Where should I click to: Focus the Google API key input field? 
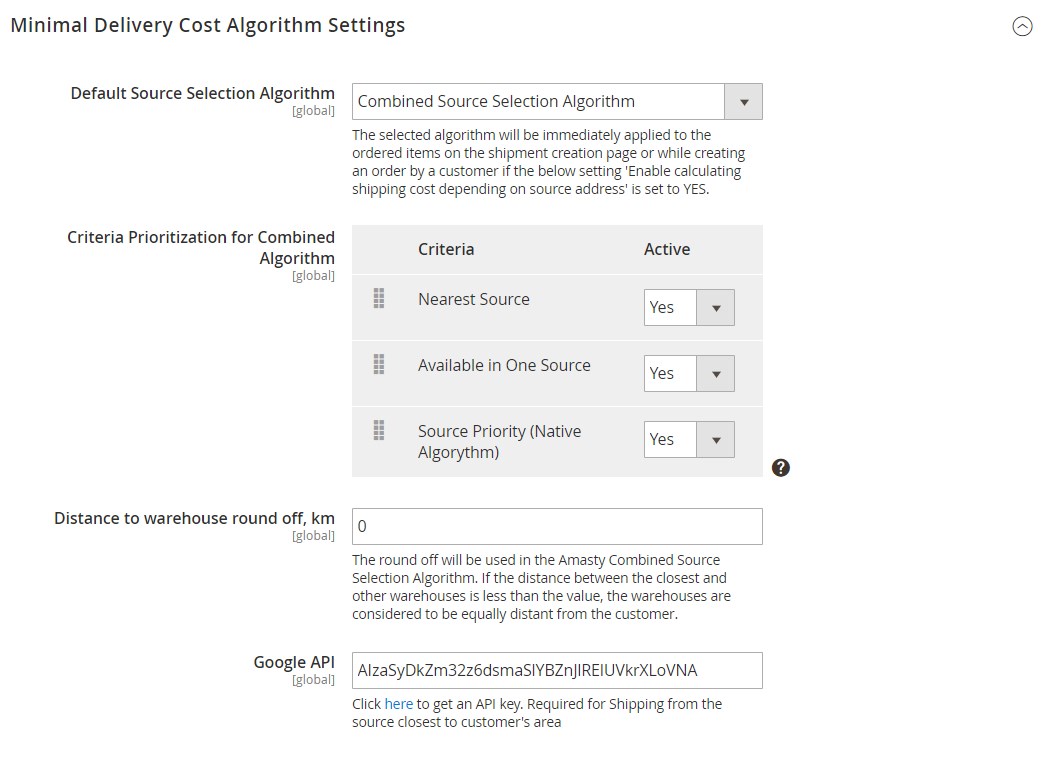point(557,670)
